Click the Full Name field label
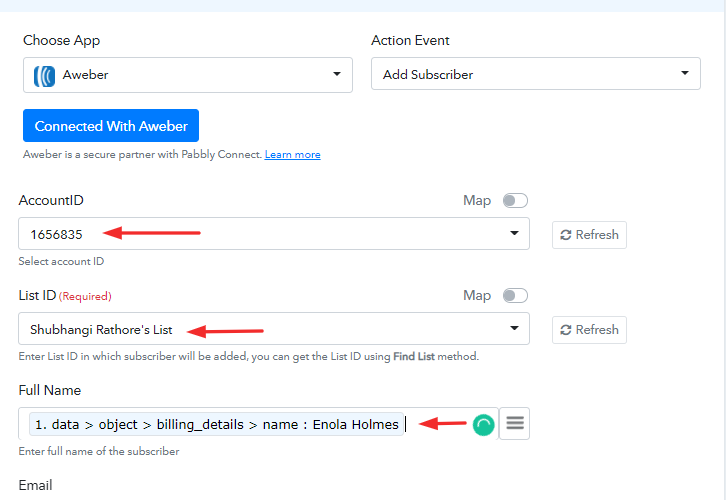 click(50, 390)
